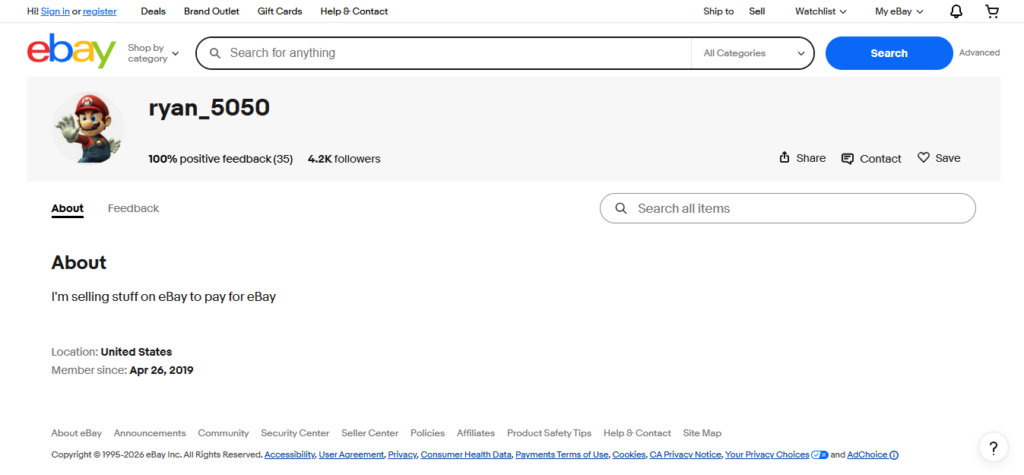The image size is (1024, 475).
Task: Open Security Center footer link
Action: pos(295,433)
